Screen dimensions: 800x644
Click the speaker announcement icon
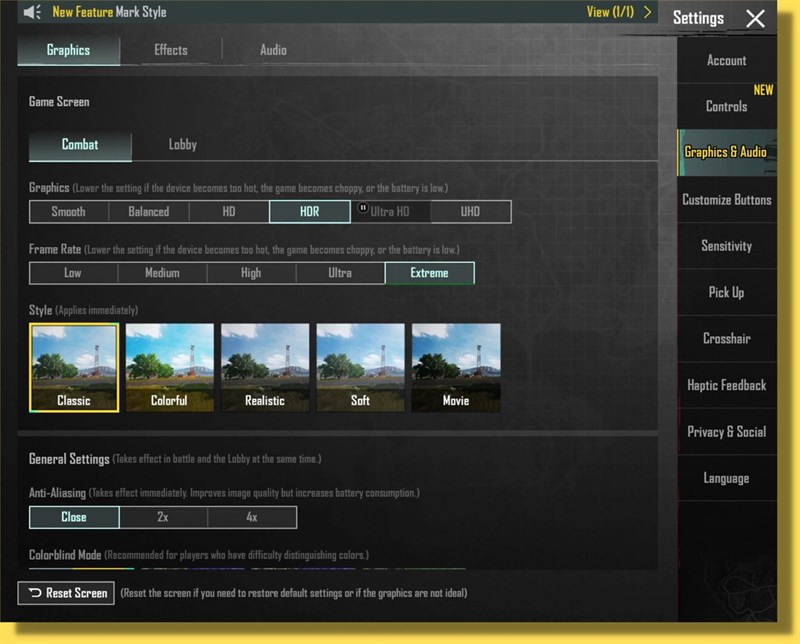click(32, 13)
